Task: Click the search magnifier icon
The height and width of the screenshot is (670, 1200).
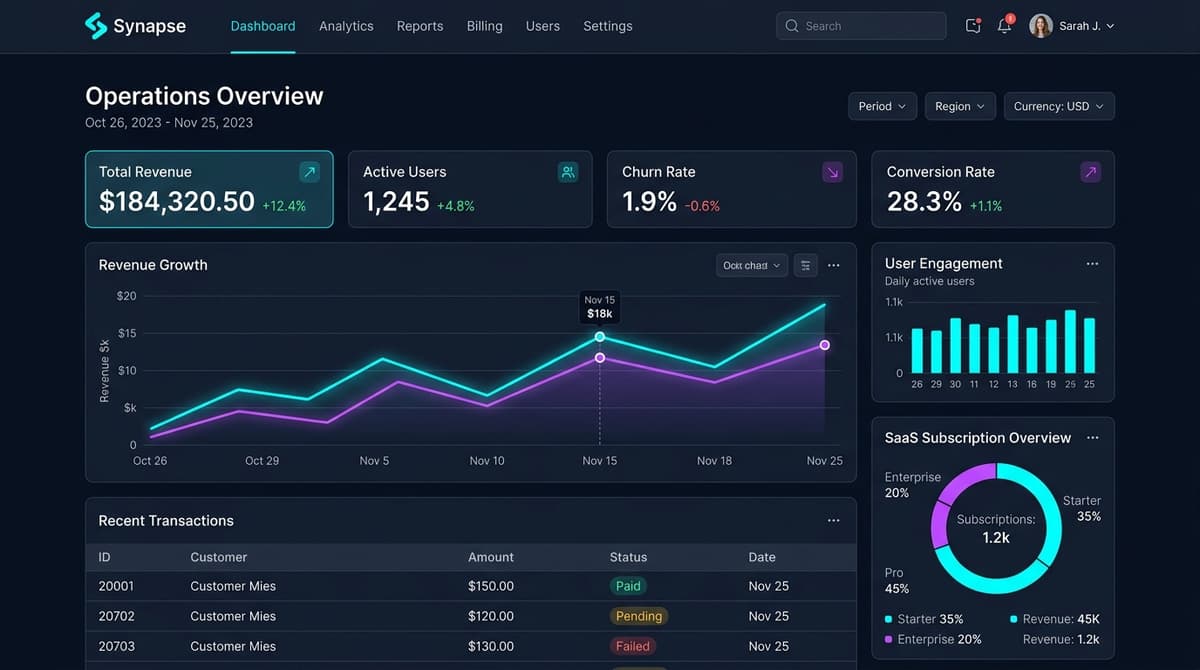Action: (792, 26)
